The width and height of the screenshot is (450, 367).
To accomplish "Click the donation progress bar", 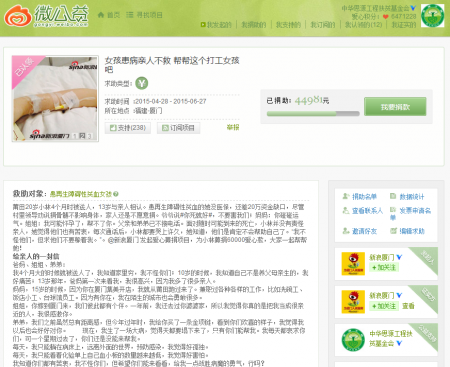I will point(313,114).
